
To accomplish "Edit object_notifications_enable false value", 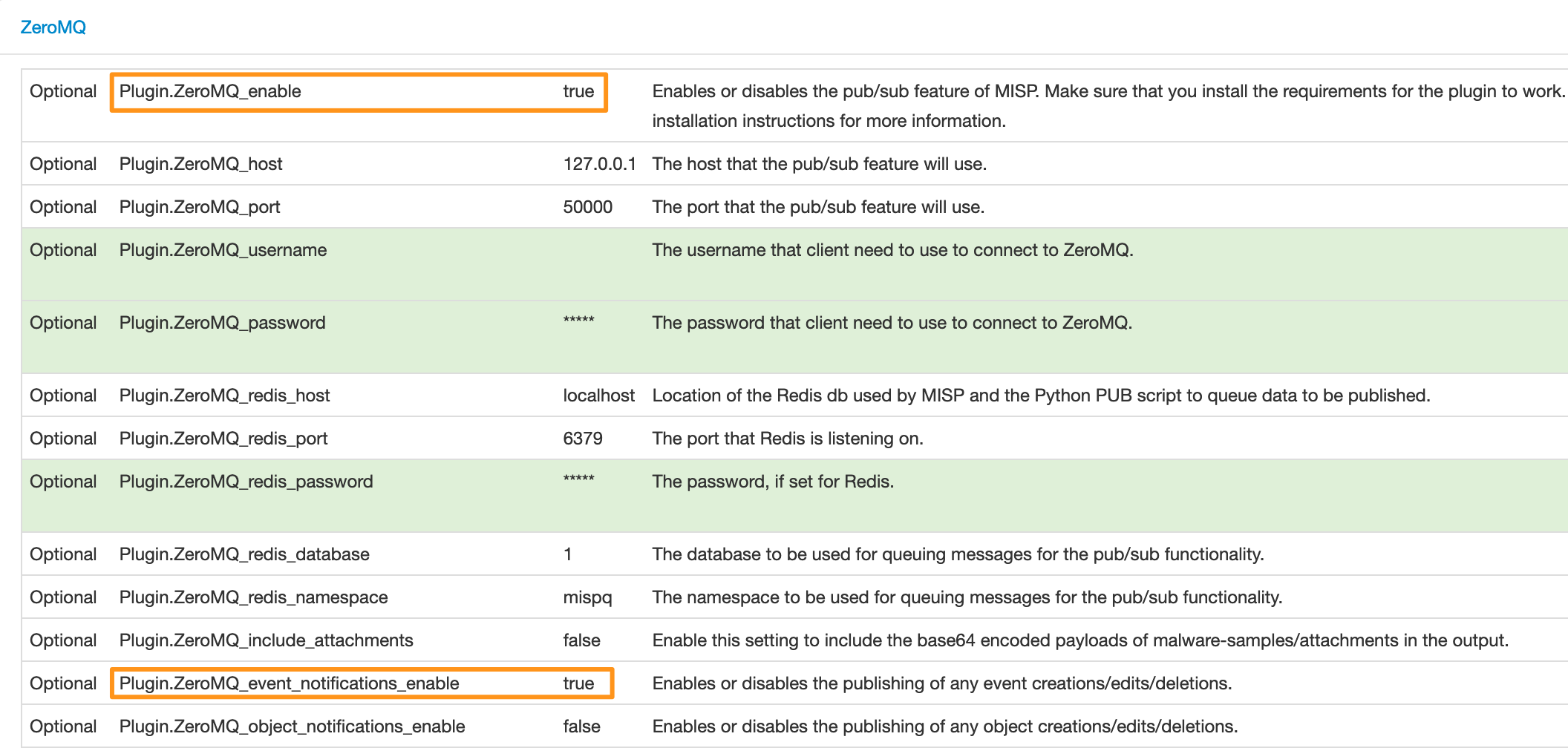I will tap(581, 726).
